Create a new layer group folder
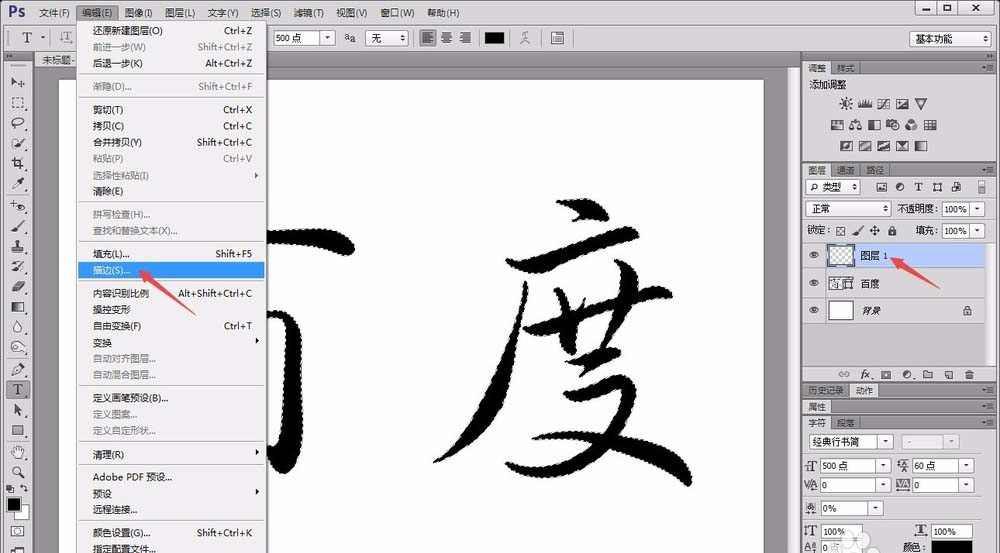The width and height of the screenshot is (1000, 553). coord(928,374)
